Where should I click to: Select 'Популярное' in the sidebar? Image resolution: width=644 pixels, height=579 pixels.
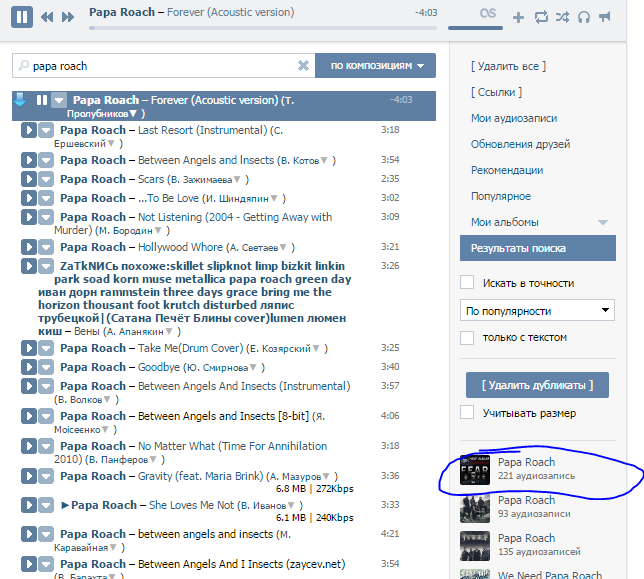pyautogui.click(x=500, y=196)
